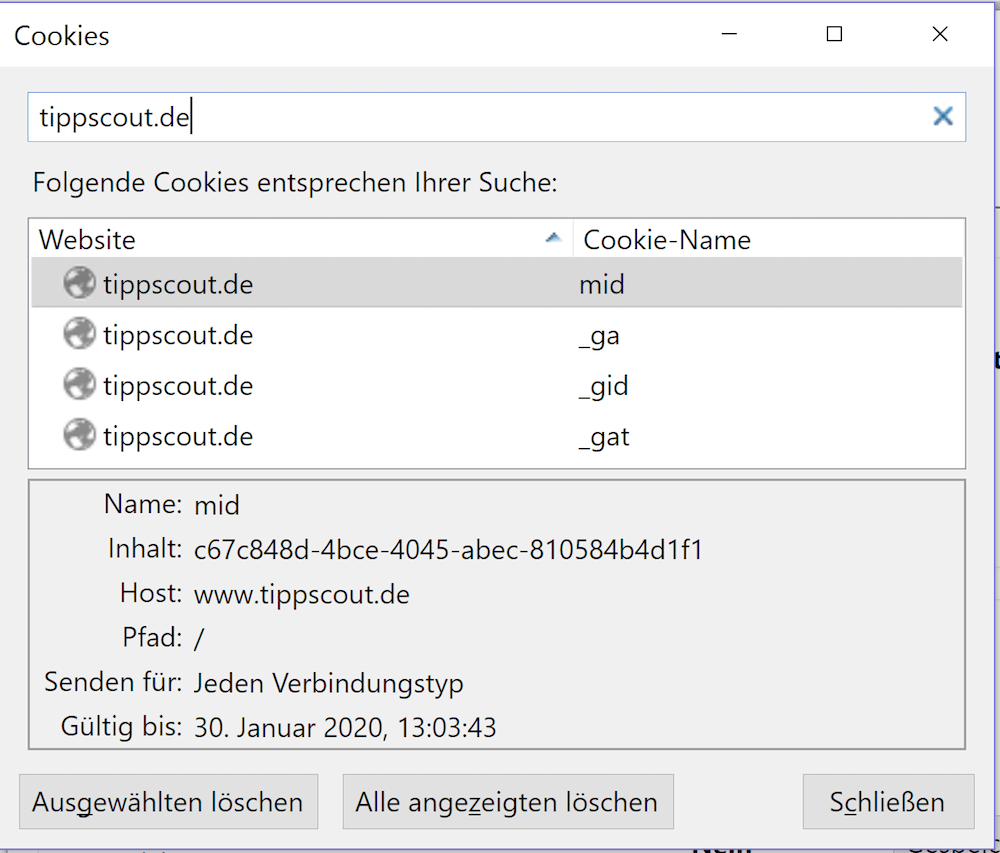Sort by the Website column header
This screenshot has height=853, width=1000.
tap(301, 239)
